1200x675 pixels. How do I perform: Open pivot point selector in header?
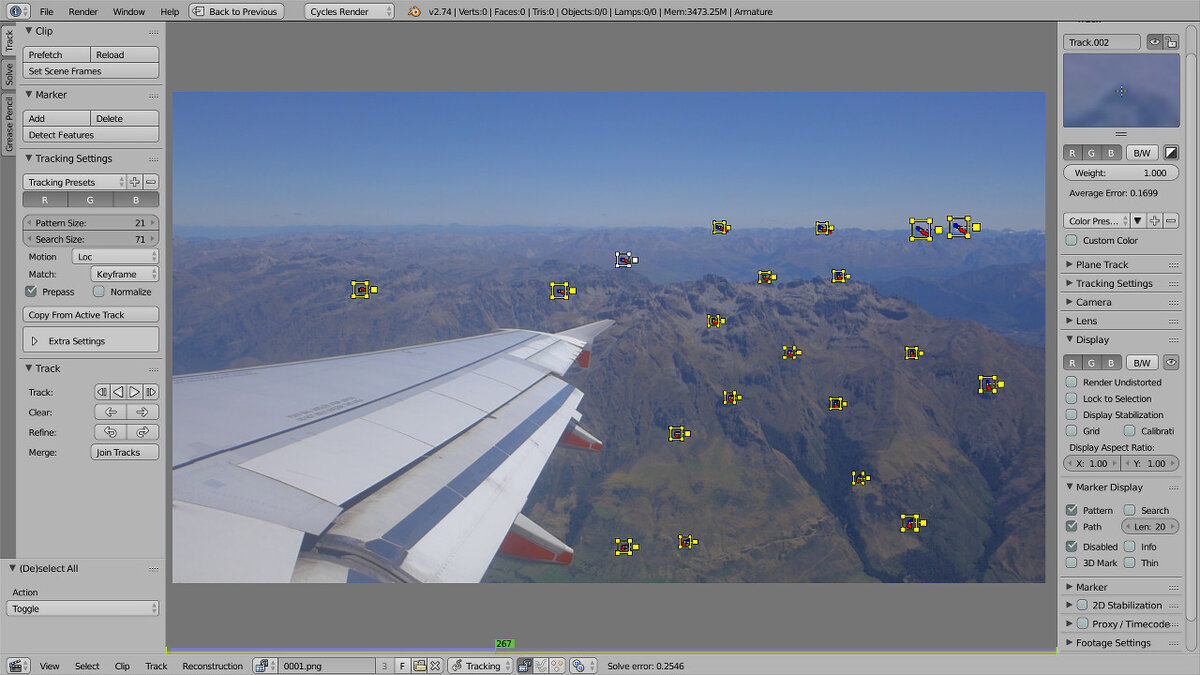tap(583, 665)
